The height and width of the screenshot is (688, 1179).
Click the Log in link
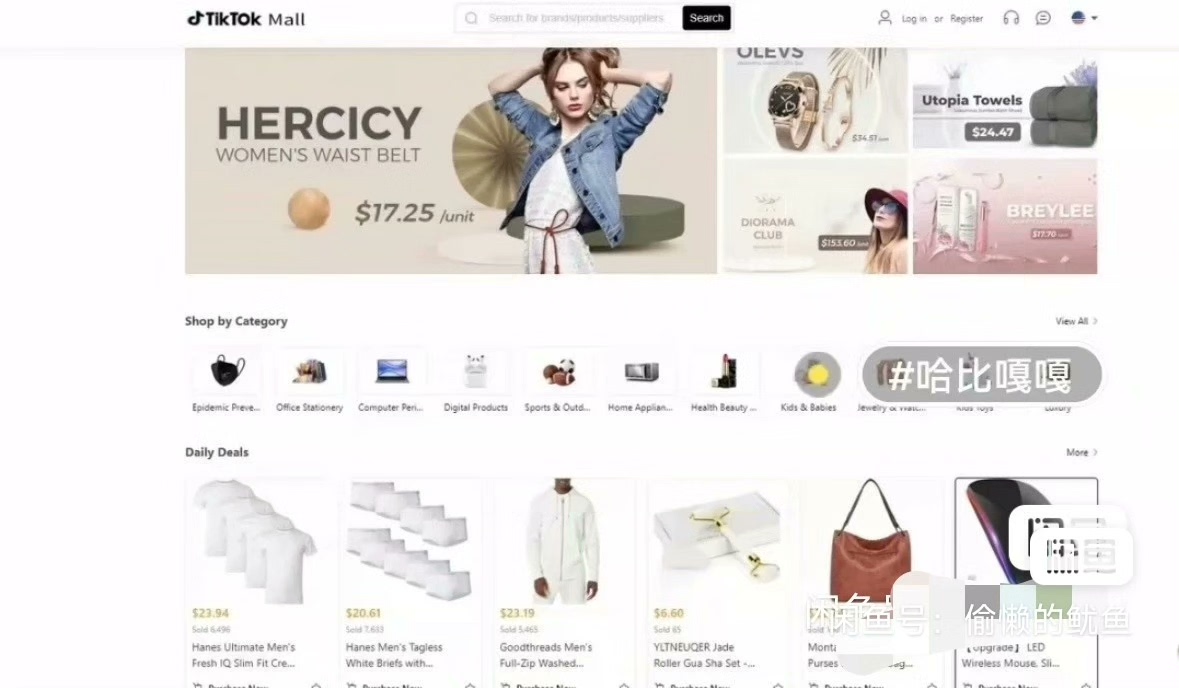click(914, 19)
